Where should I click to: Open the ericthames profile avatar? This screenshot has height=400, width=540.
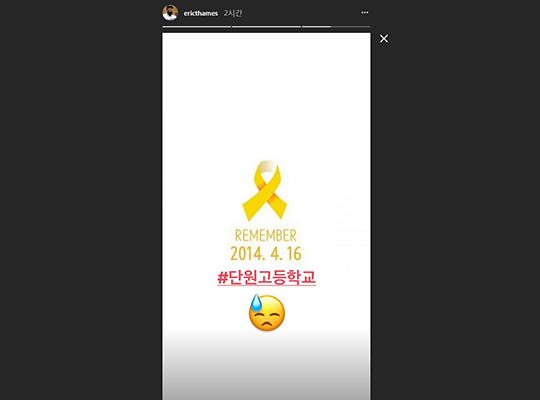(170, 13)
